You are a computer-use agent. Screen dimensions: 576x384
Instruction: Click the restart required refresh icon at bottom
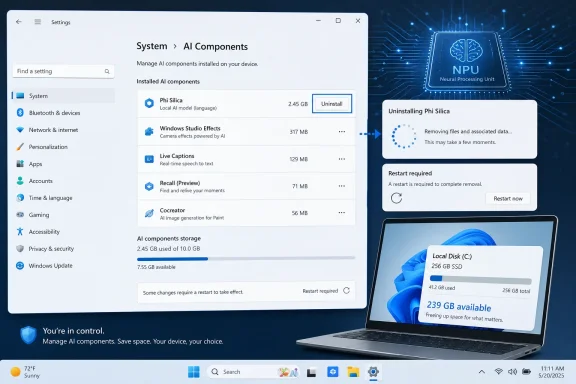pyautogui.click(x=346, y=291)
